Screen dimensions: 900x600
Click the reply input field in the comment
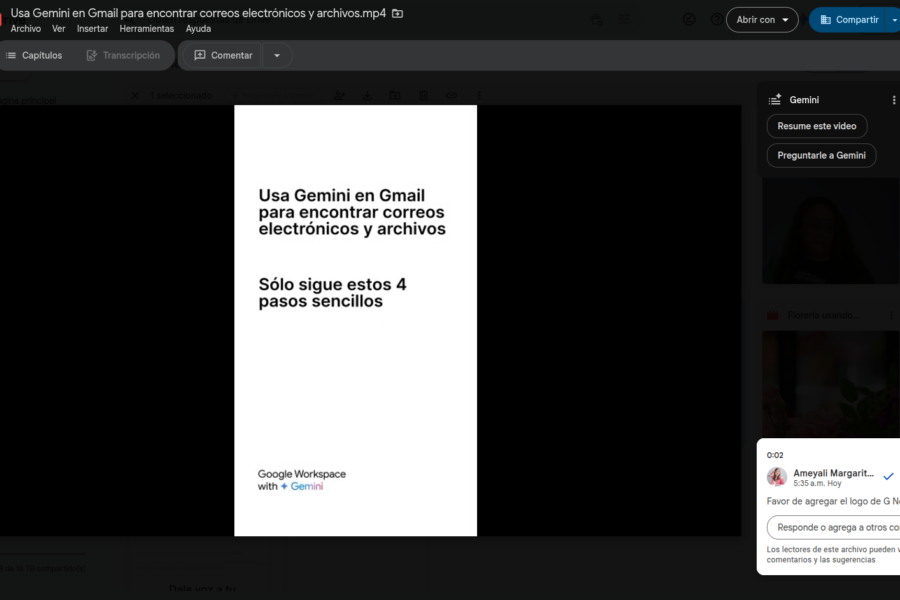point(833,527)
